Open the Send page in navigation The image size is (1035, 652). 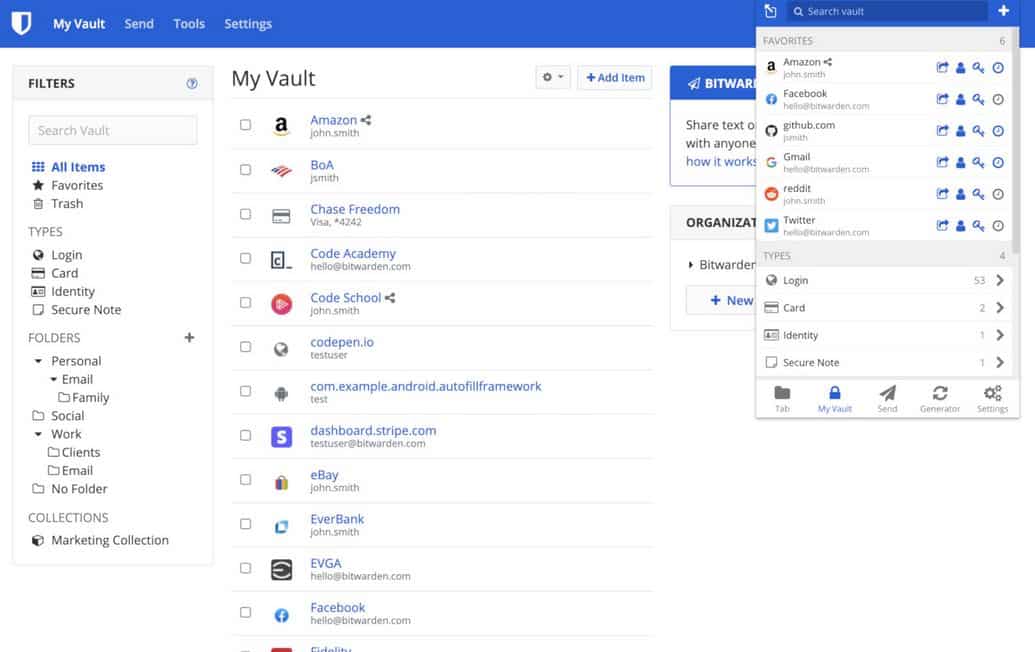(x=139, y=24)
